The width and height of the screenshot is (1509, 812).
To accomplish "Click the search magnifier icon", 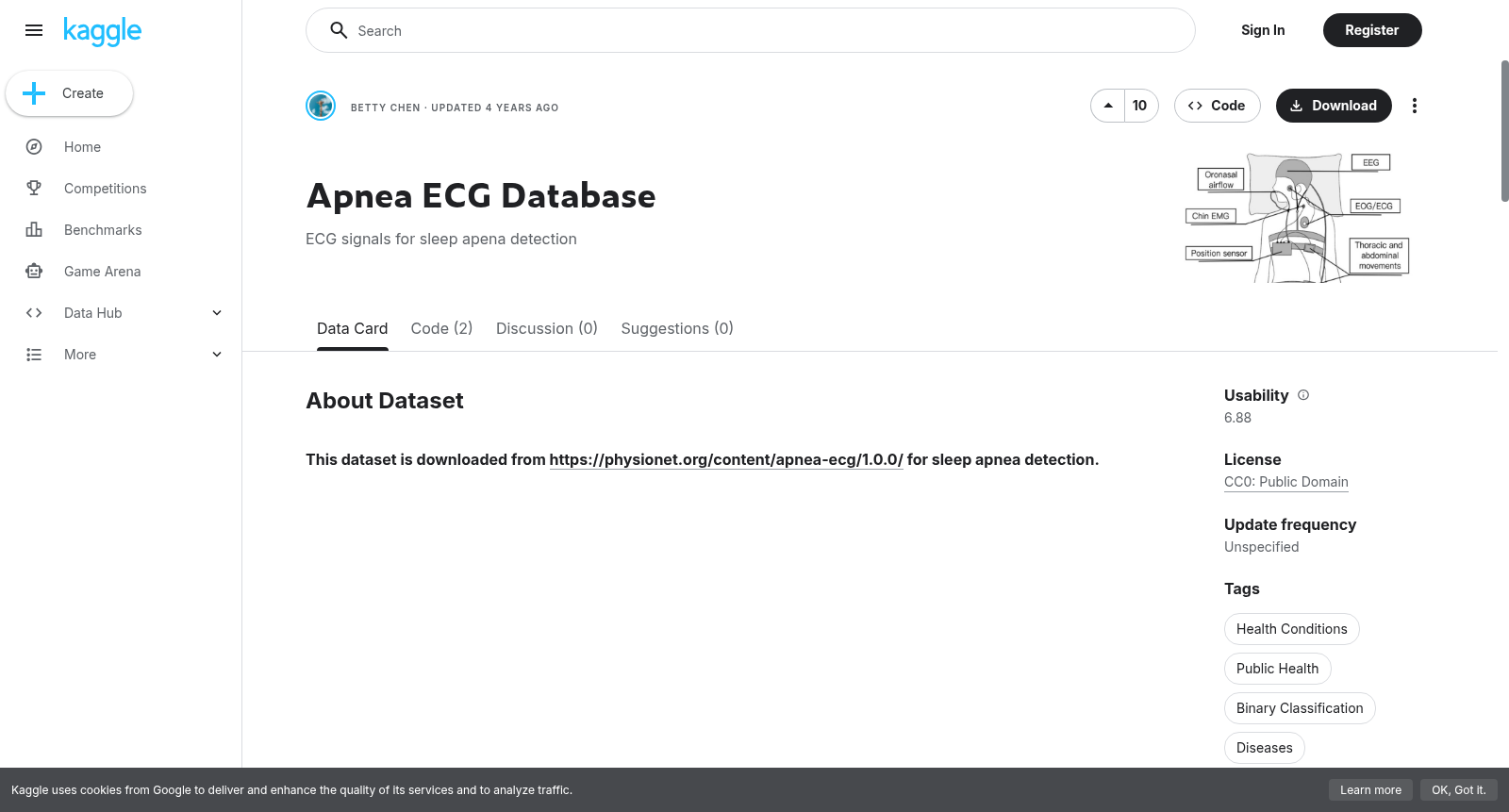I will (339, 30).
